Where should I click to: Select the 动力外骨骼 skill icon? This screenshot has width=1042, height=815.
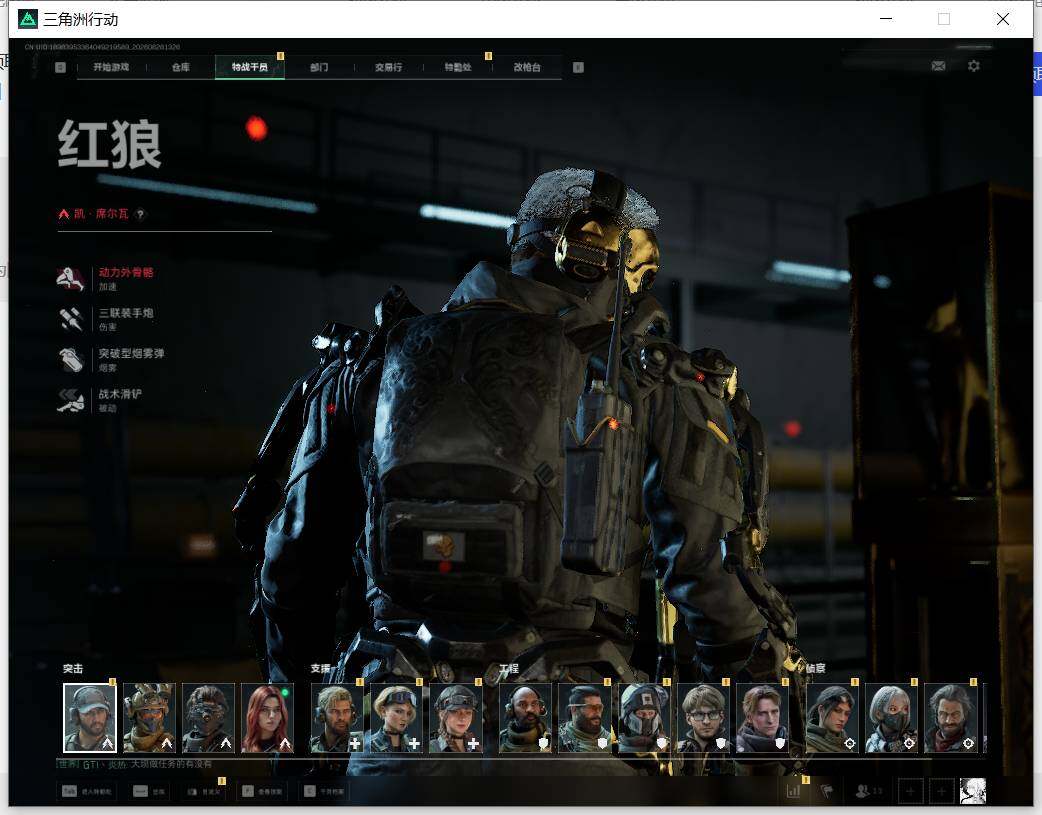point(70,279)
